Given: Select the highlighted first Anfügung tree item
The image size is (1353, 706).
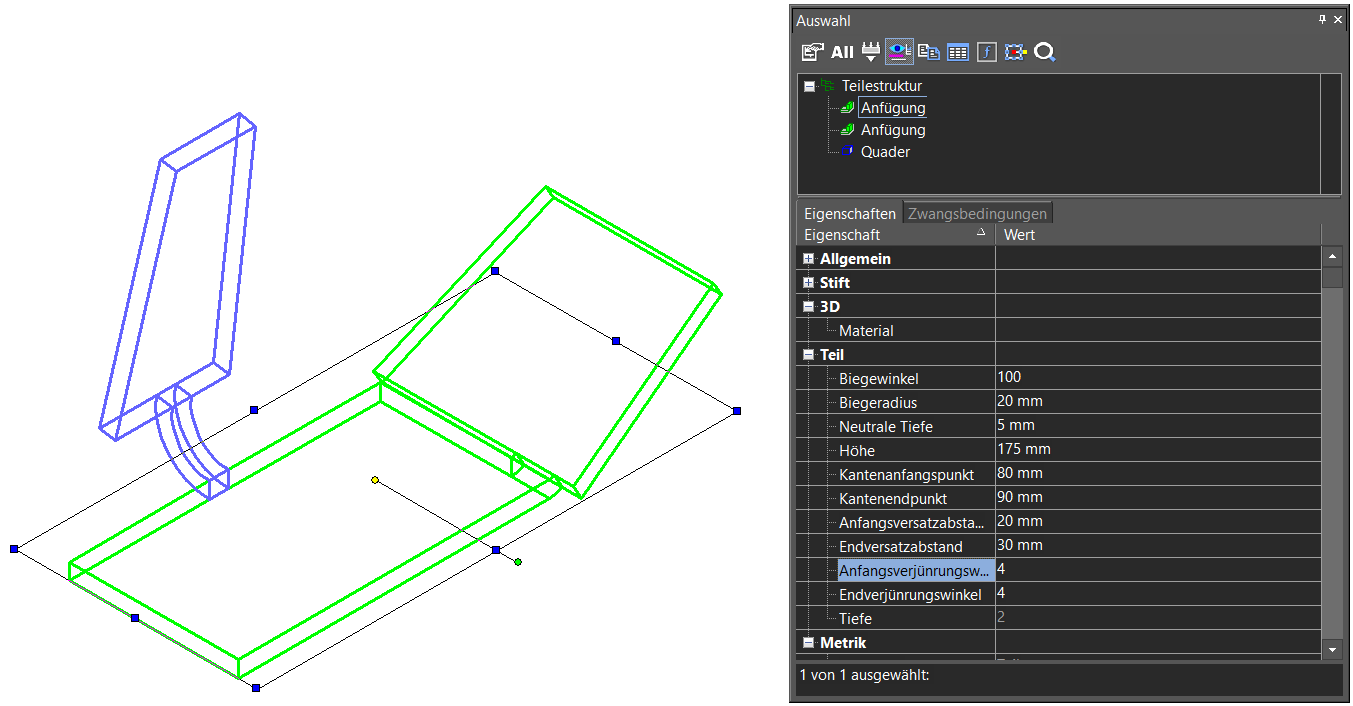Looking at the screenshot, I should tap(893, 108).
